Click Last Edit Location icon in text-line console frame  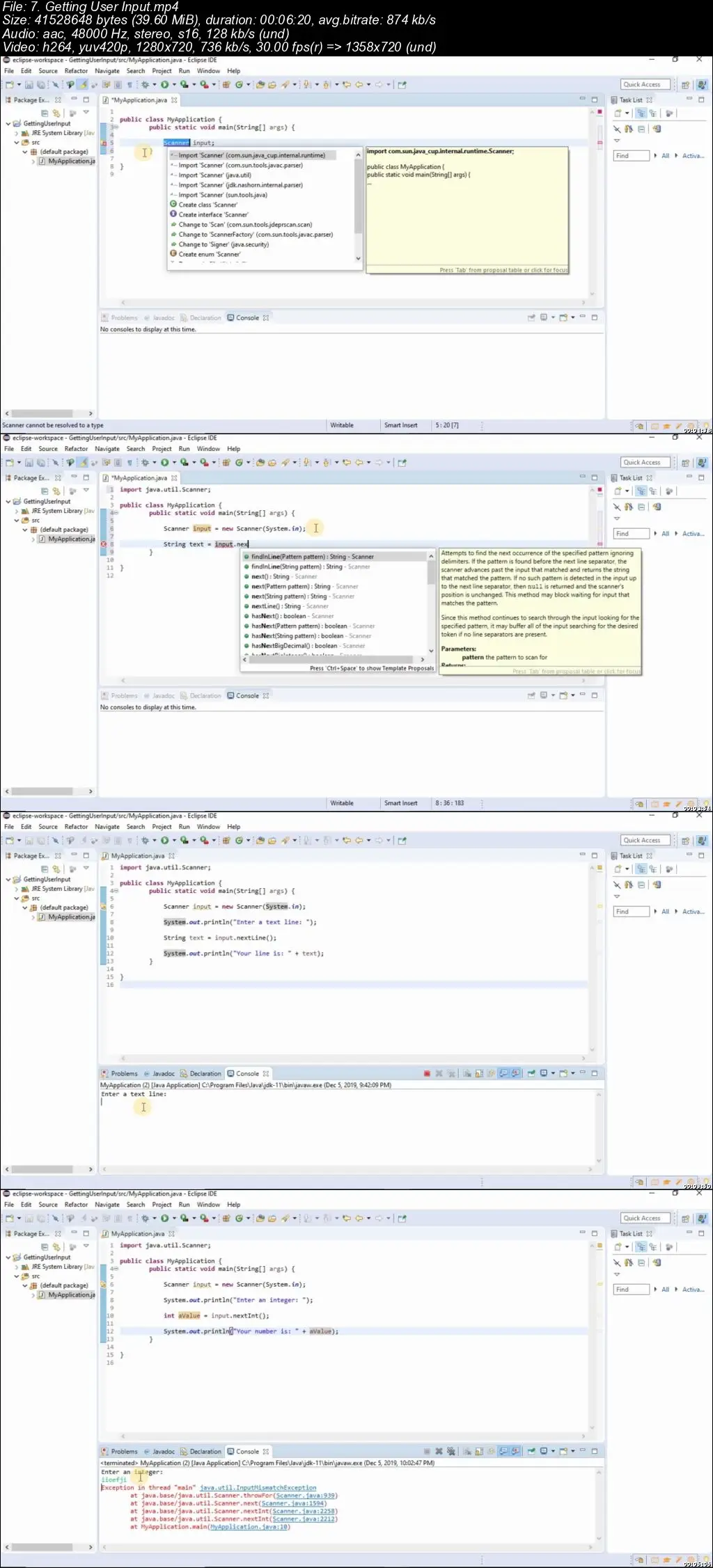coord(347,841)
